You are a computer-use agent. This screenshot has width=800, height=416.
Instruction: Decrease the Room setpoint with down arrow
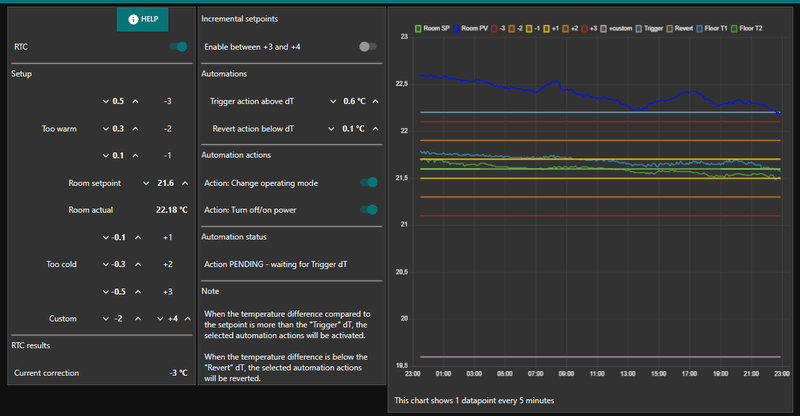coord(145,183)
